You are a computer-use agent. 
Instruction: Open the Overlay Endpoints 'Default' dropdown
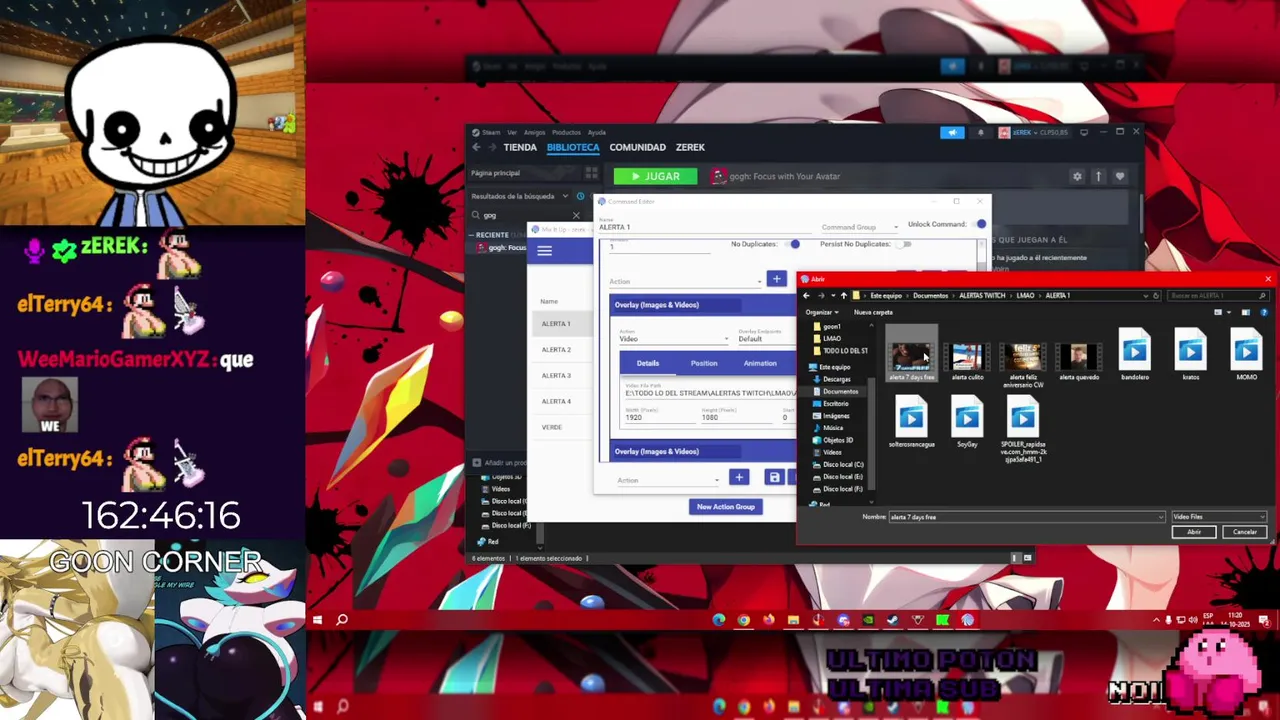(766, 339)
